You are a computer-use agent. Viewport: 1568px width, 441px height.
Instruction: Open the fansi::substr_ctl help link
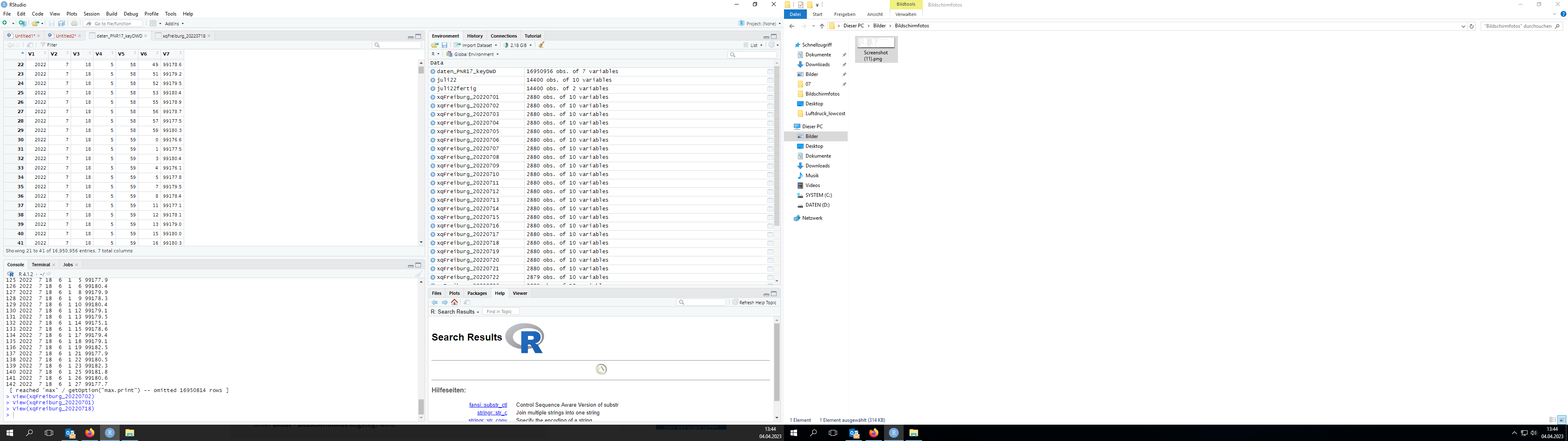(488, 405)
